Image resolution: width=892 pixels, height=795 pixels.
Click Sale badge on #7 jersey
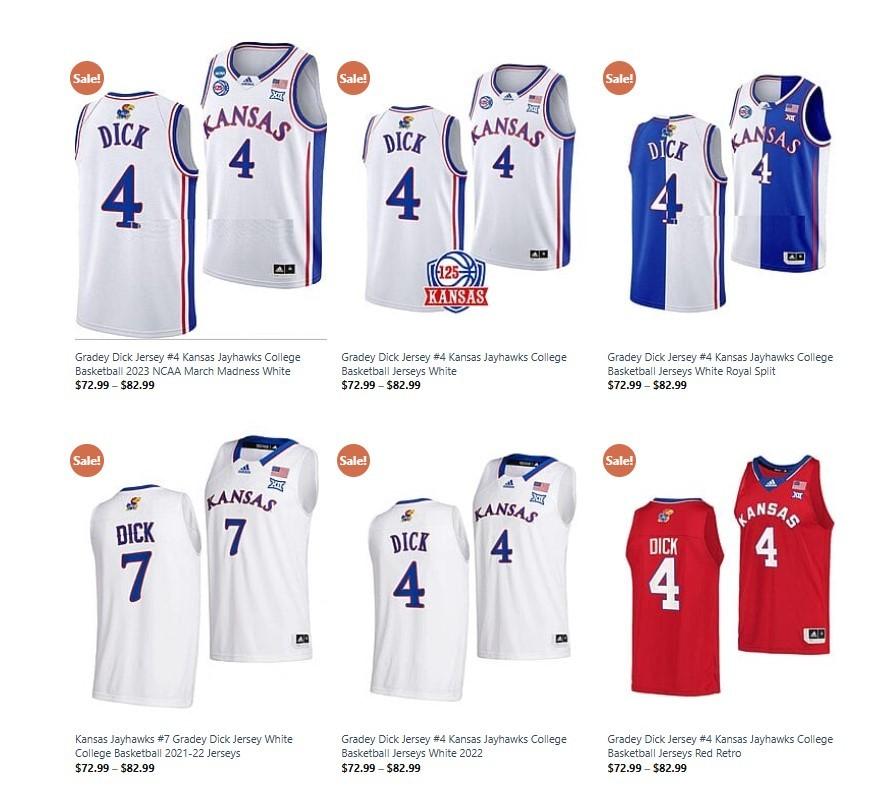[86, 460]
